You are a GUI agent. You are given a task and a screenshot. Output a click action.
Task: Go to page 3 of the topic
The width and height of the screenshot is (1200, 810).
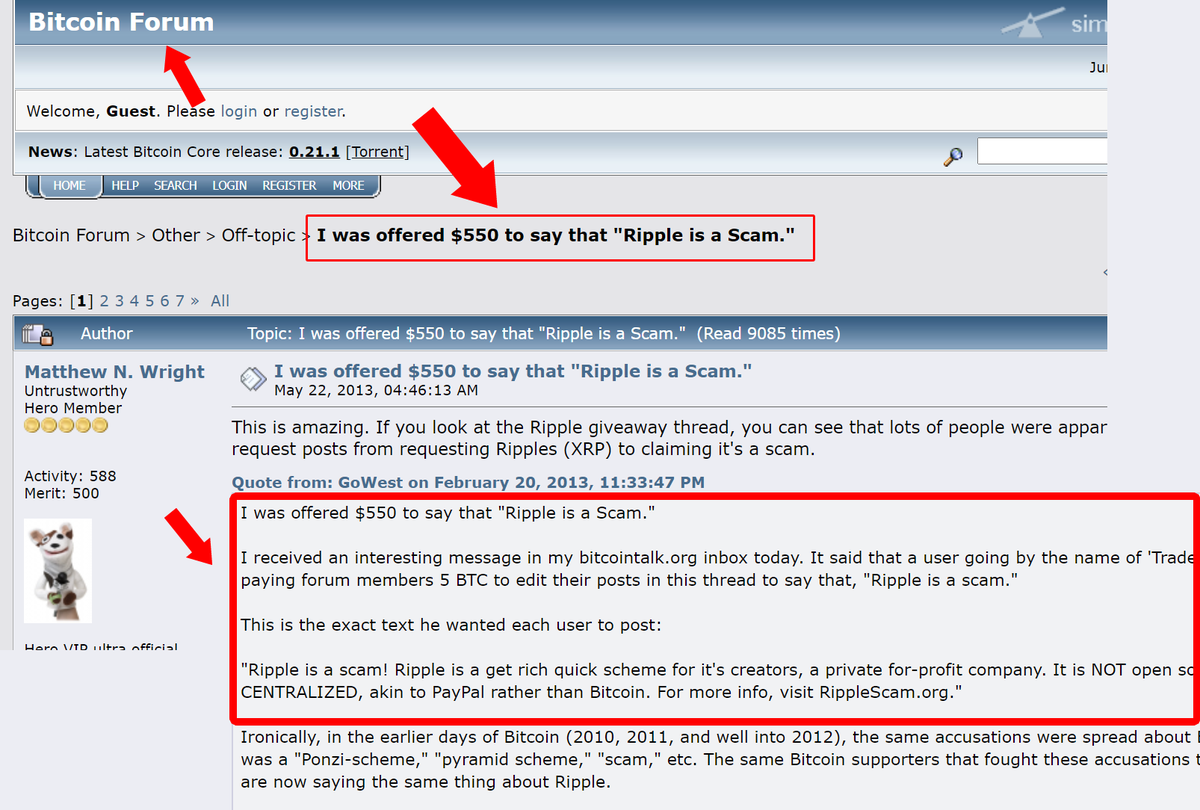coord(119,301)
